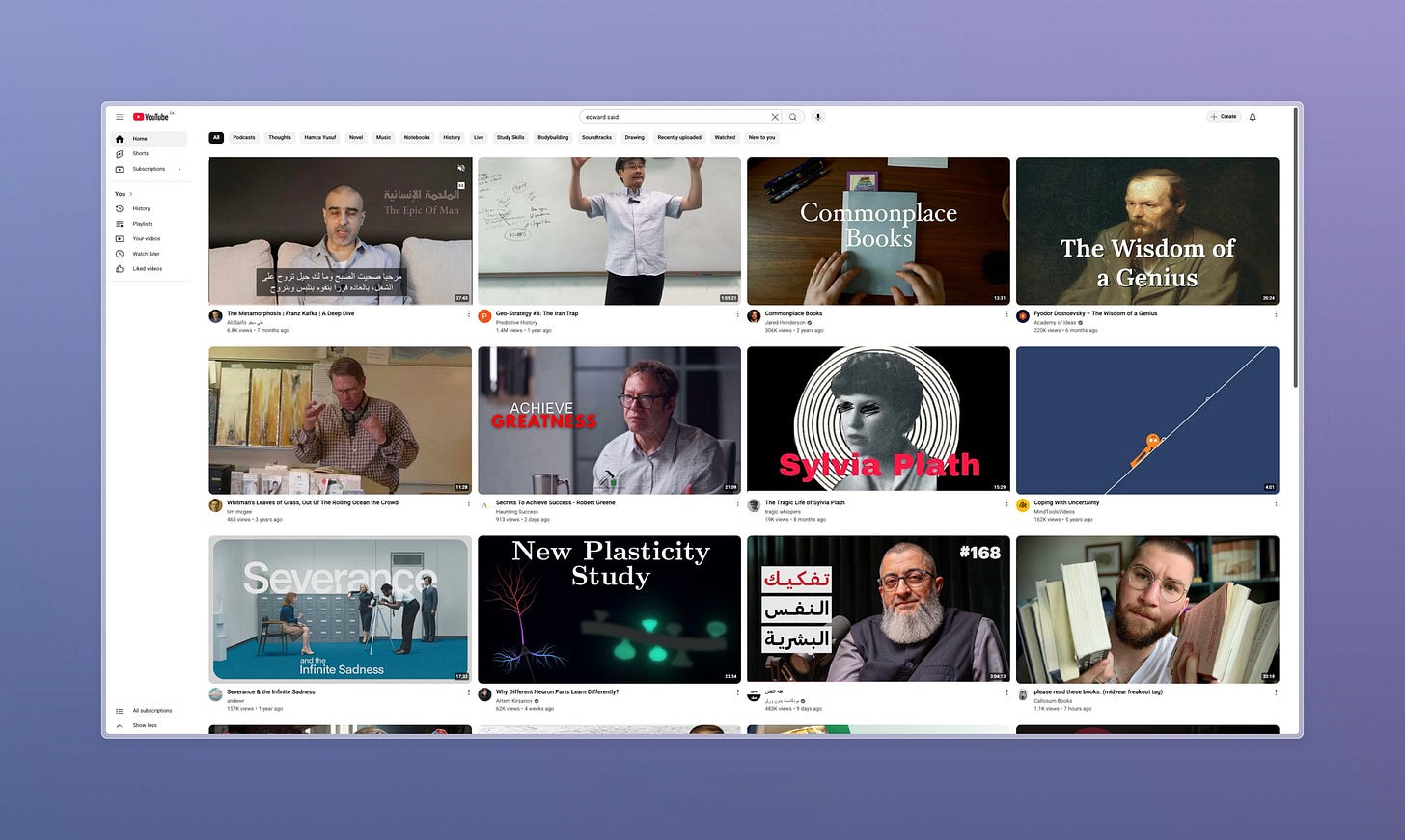Image resolution: width=1405 pixels, height=840 pixels.
Task: Open Playlists in the sidebar
Action: point(150,224)
